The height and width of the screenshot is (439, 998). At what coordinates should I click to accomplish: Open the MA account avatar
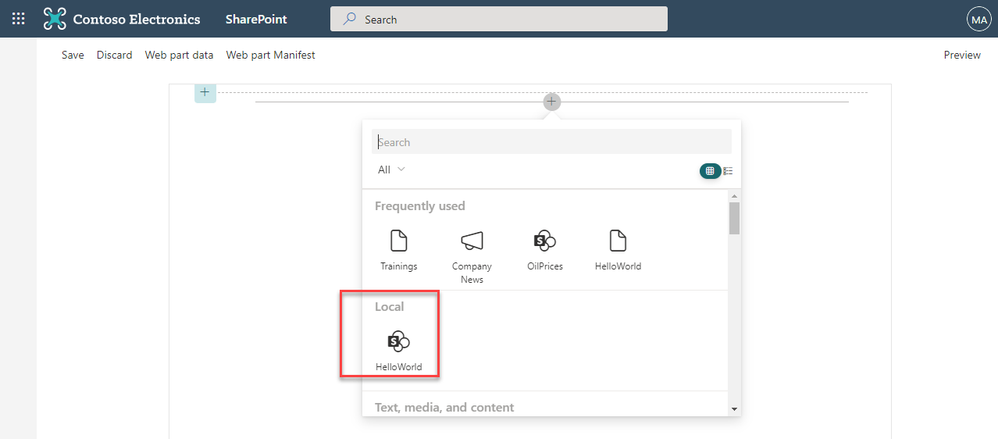[978, 19]
